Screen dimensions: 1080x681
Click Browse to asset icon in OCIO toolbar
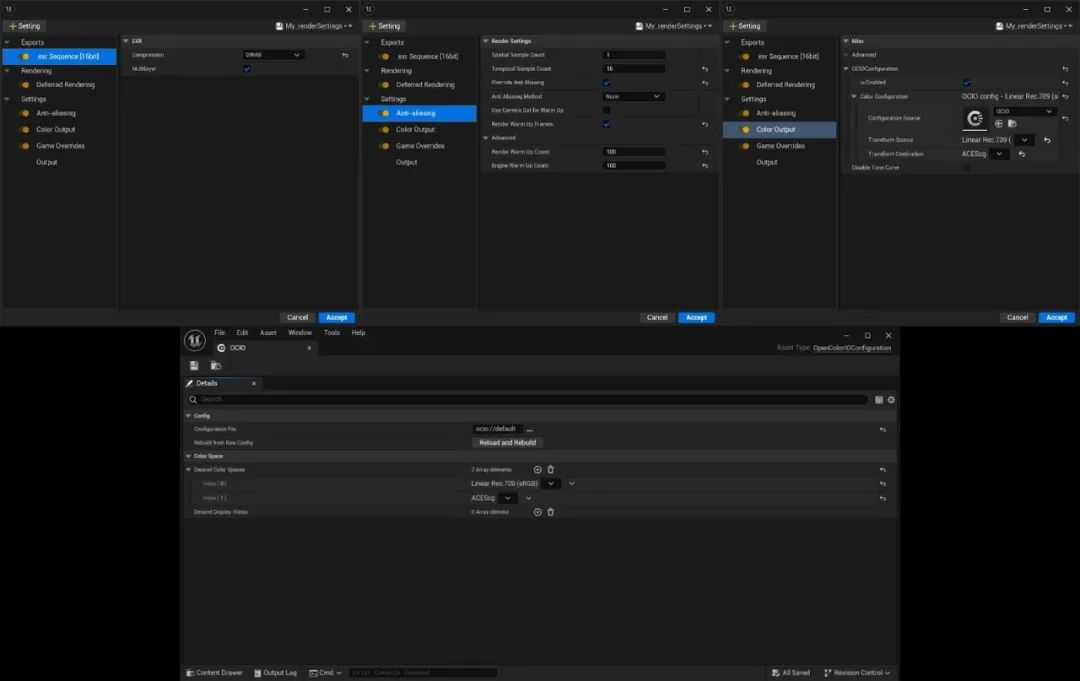click(x=216, y=366)
